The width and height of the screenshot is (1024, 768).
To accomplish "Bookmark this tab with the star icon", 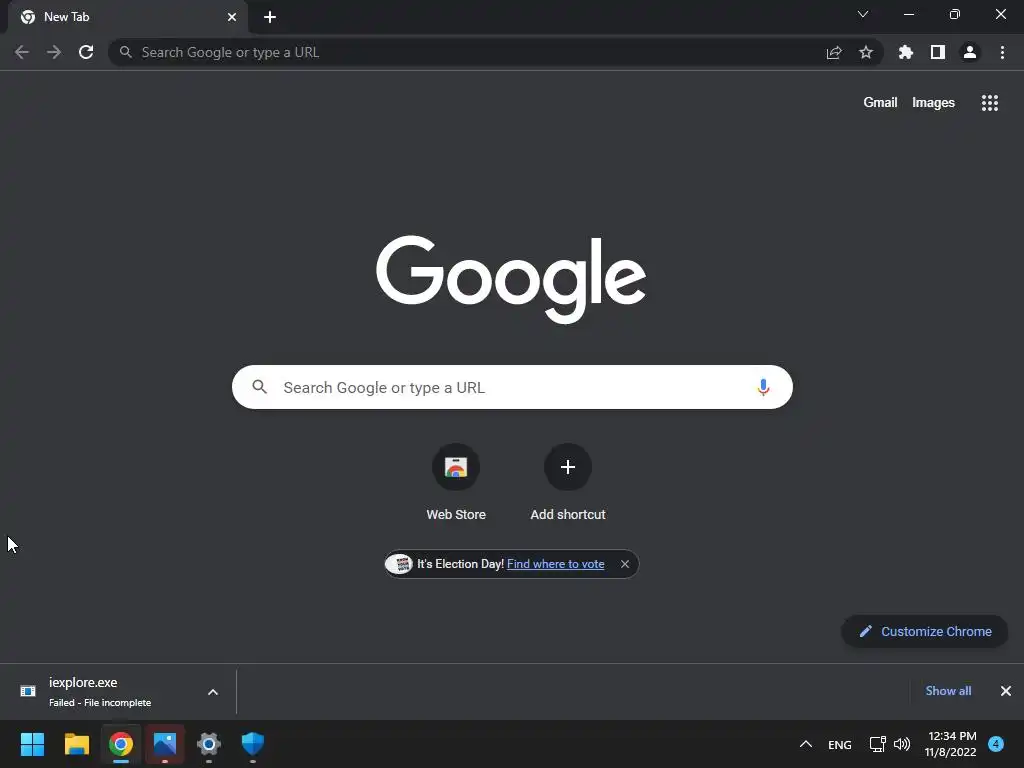I will (866, 52).
